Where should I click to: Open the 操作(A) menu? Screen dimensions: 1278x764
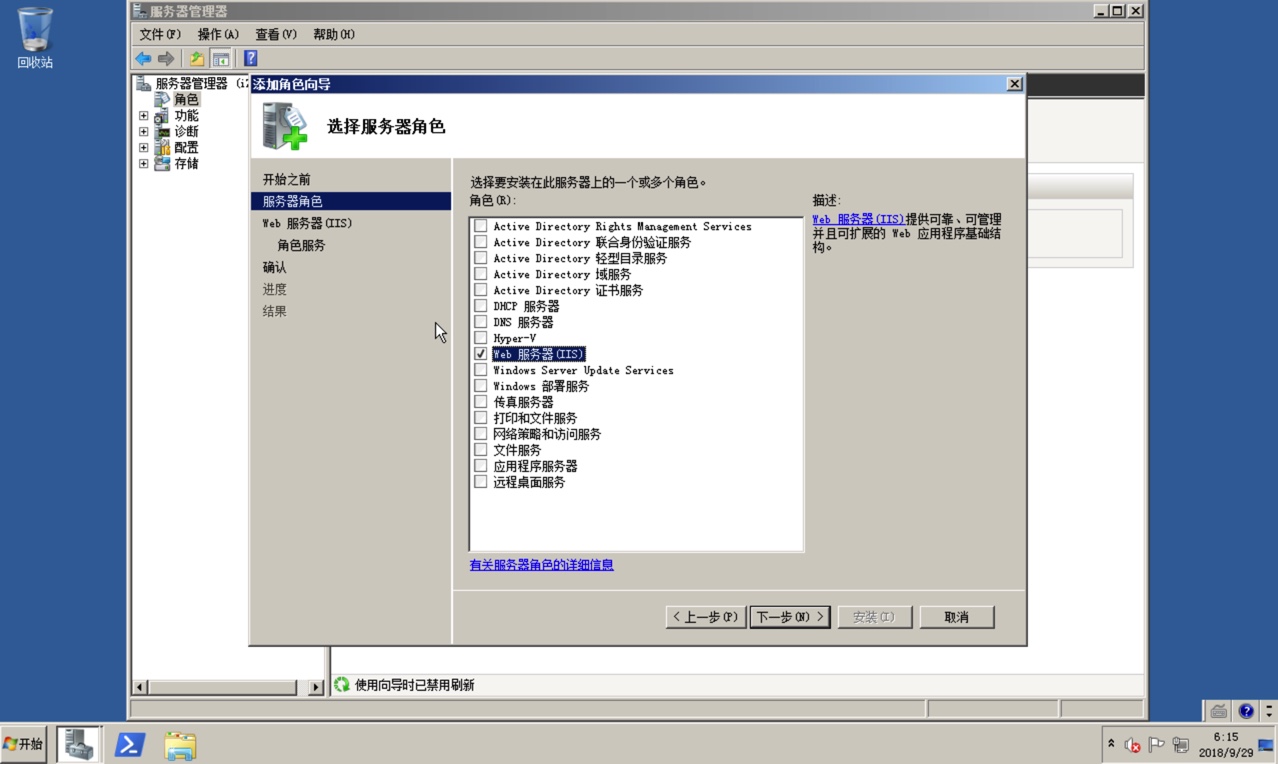[218, 34]
